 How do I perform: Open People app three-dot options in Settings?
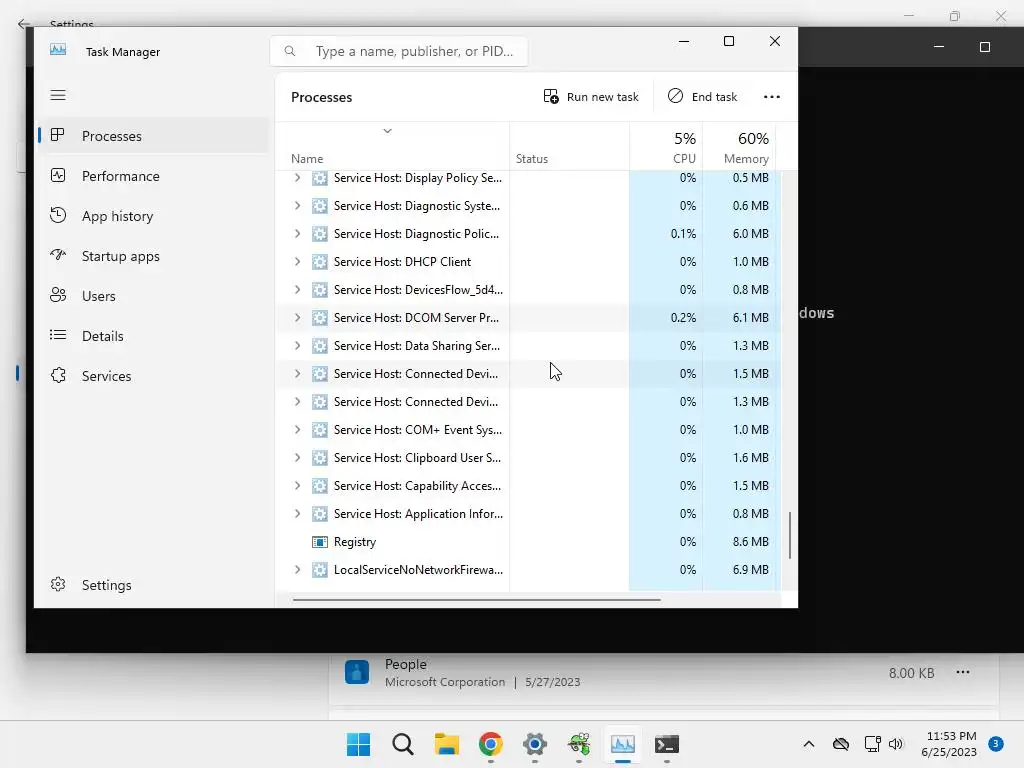coord(963,672)
